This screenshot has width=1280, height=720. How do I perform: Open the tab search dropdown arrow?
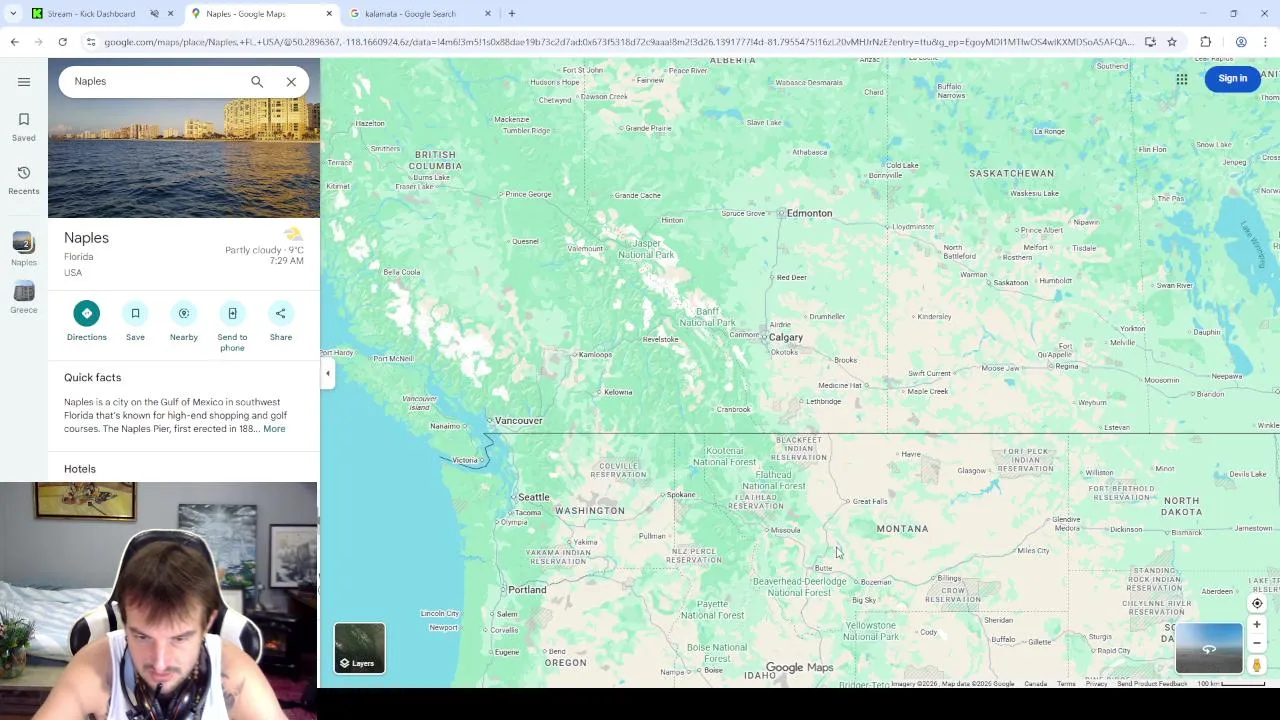pyautogui.click(x=13, y=14)
